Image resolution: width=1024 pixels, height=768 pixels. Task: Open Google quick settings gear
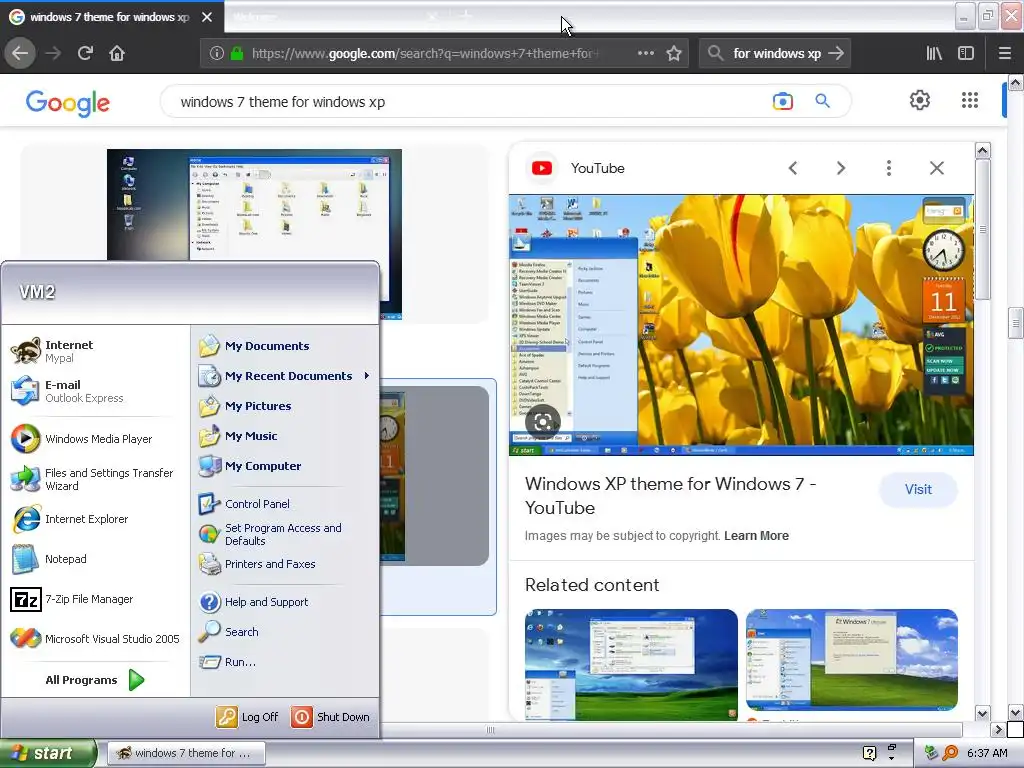pyautogui.click(x=920, y=100)
